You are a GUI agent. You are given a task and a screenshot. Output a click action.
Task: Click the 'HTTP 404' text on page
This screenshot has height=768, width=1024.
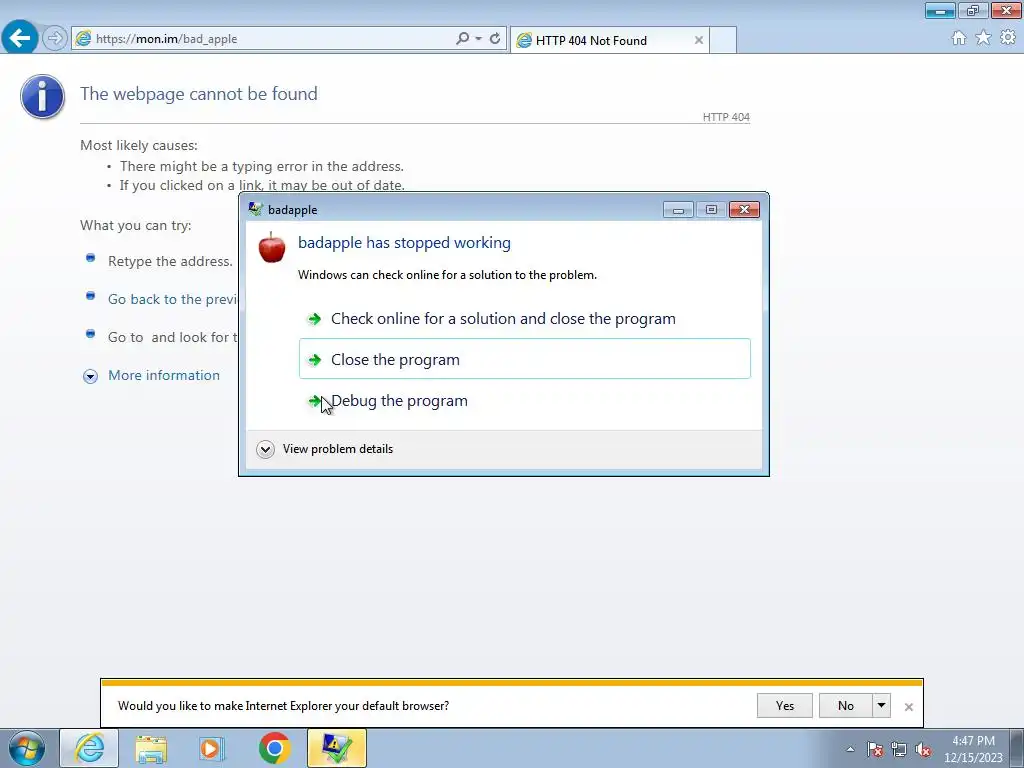(726, 117)
